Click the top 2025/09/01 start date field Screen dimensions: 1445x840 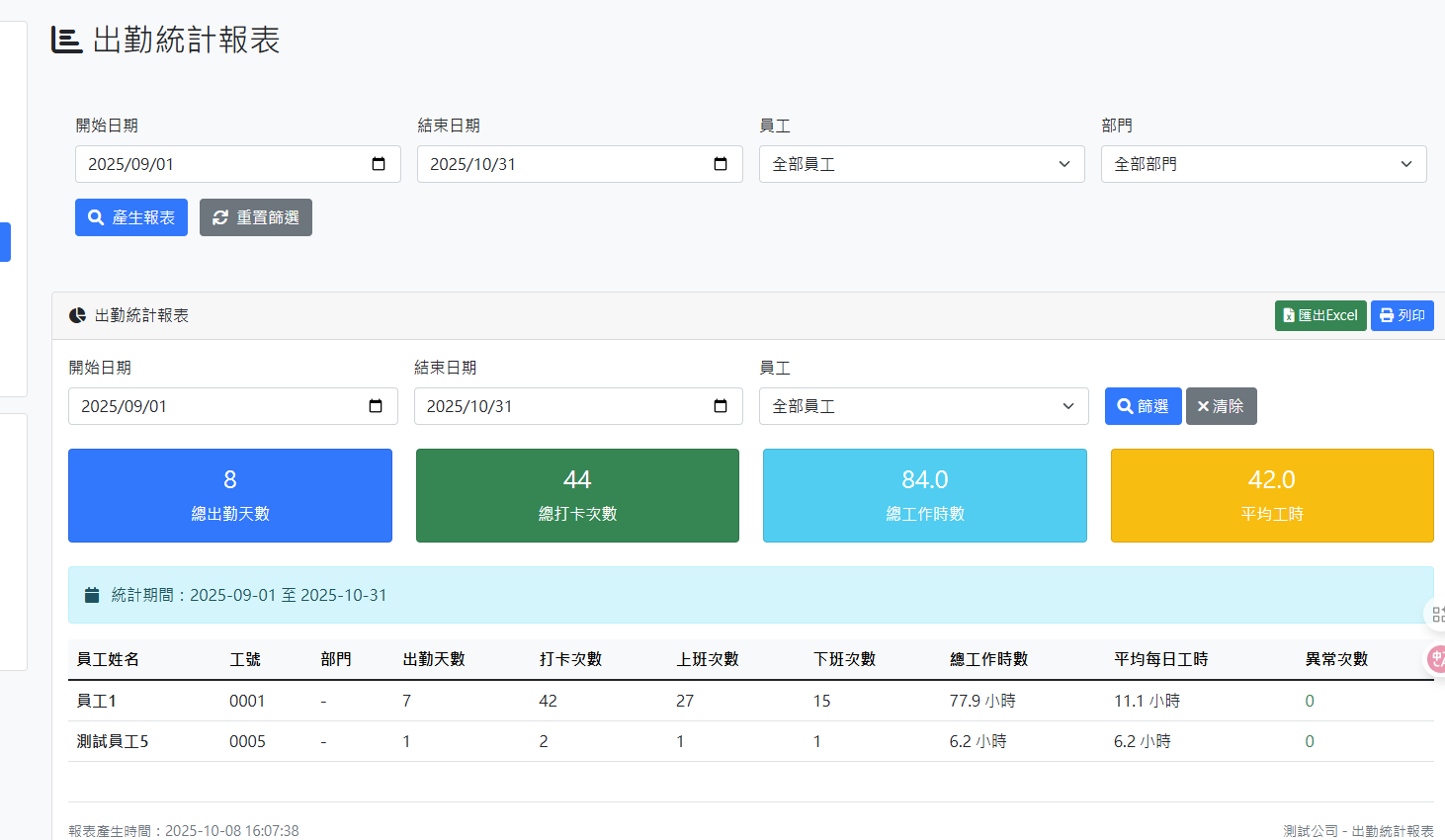(x=217, y=164)
